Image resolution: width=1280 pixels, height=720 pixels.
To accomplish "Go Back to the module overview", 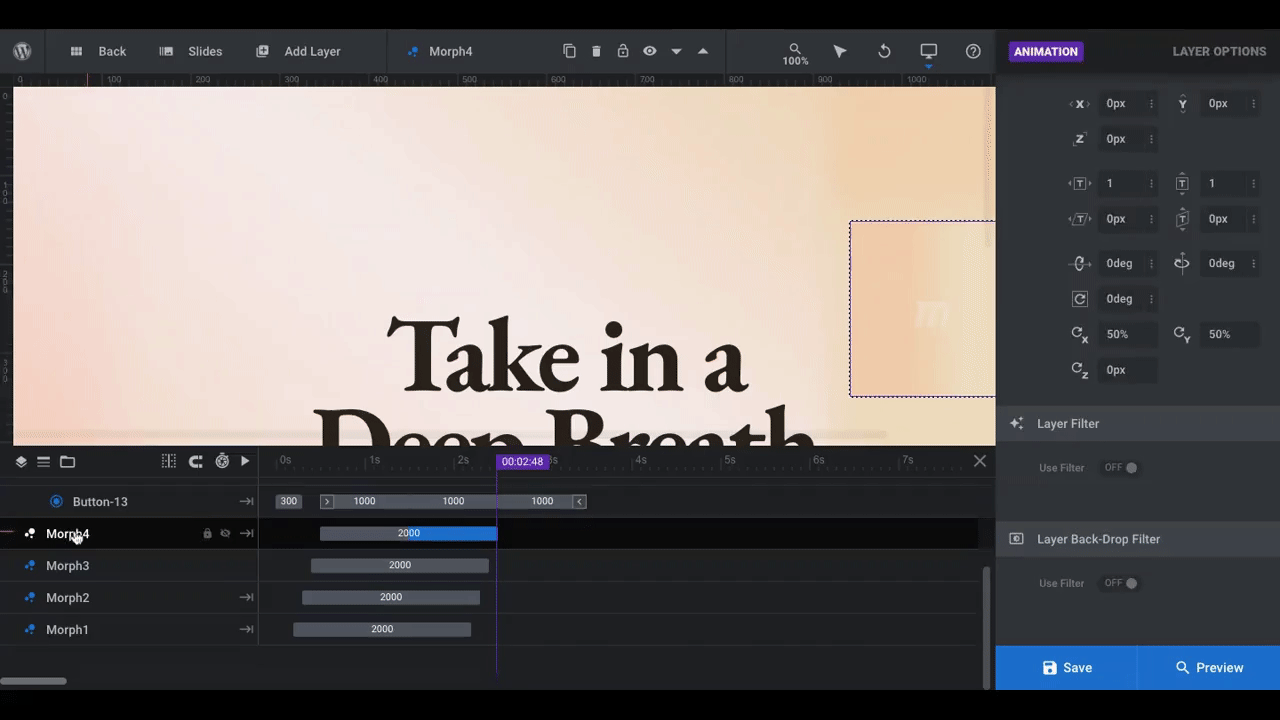I will 98,51.
